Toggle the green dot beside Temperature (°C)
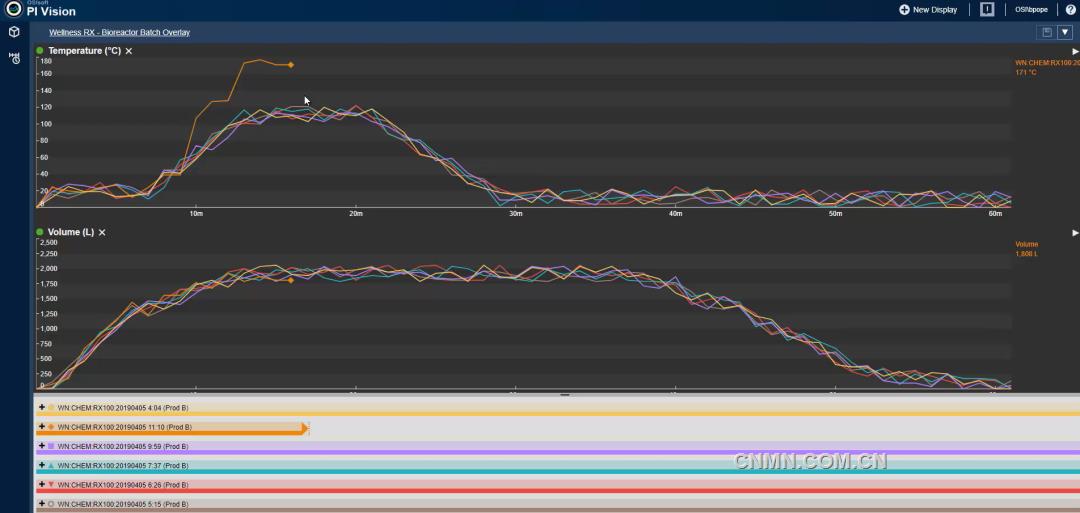The height and width of the screenshot is (513, 1080). [40, 51]
